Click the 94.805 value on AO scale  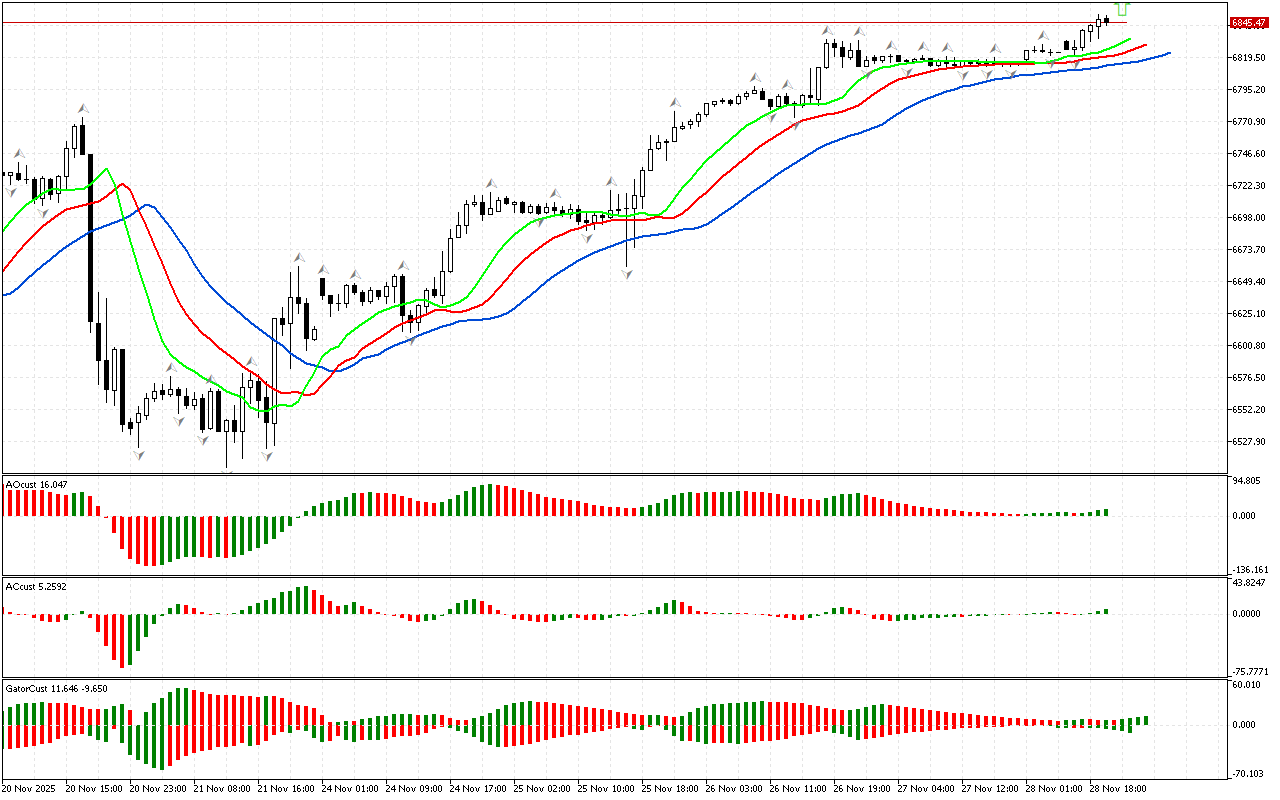(1246, 481)
